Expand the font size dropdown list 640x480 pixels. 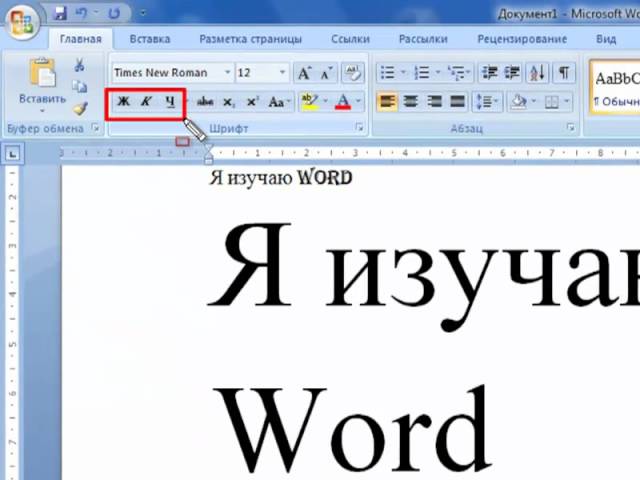coord(283,73)
